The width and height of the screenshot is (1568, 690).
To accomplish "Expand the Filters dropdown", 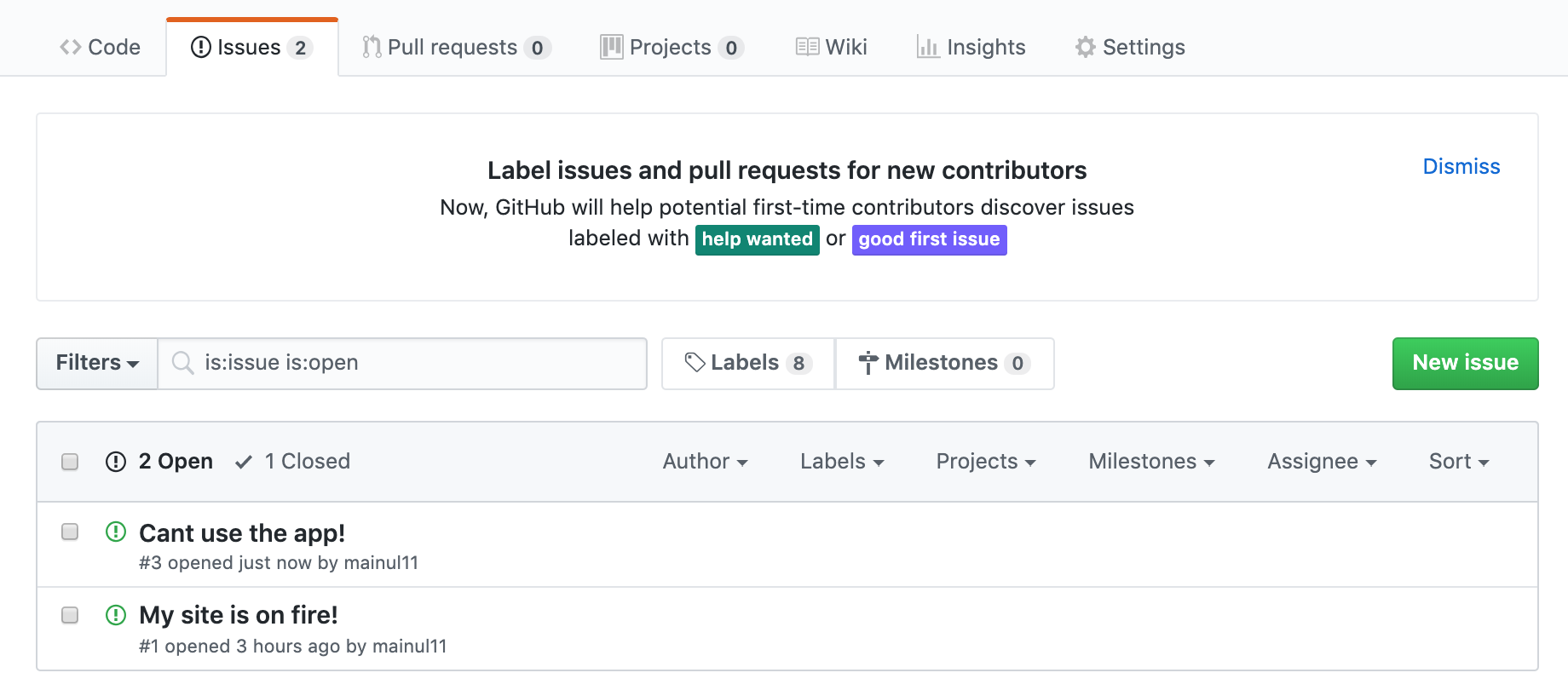I will (x=97, y=363).
